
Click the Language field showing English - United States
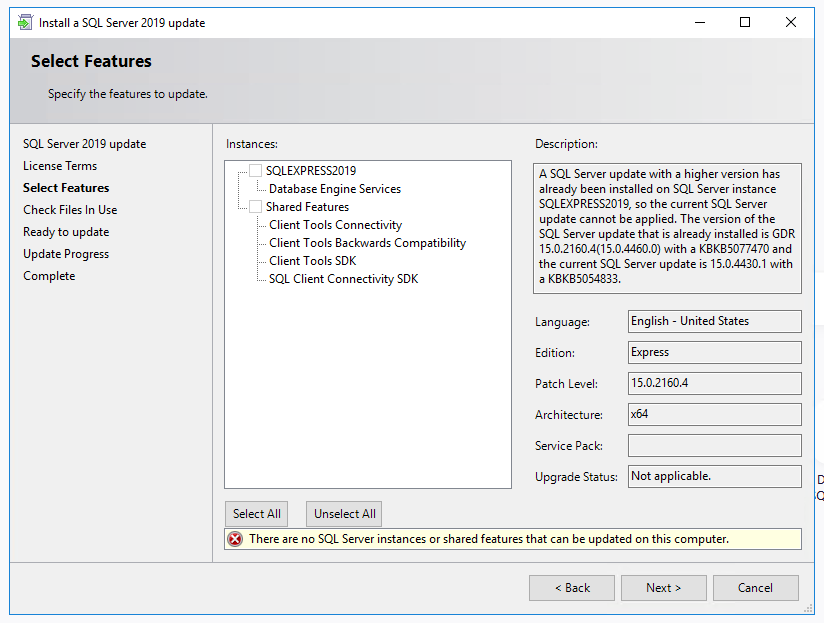(x=715, y=321)
